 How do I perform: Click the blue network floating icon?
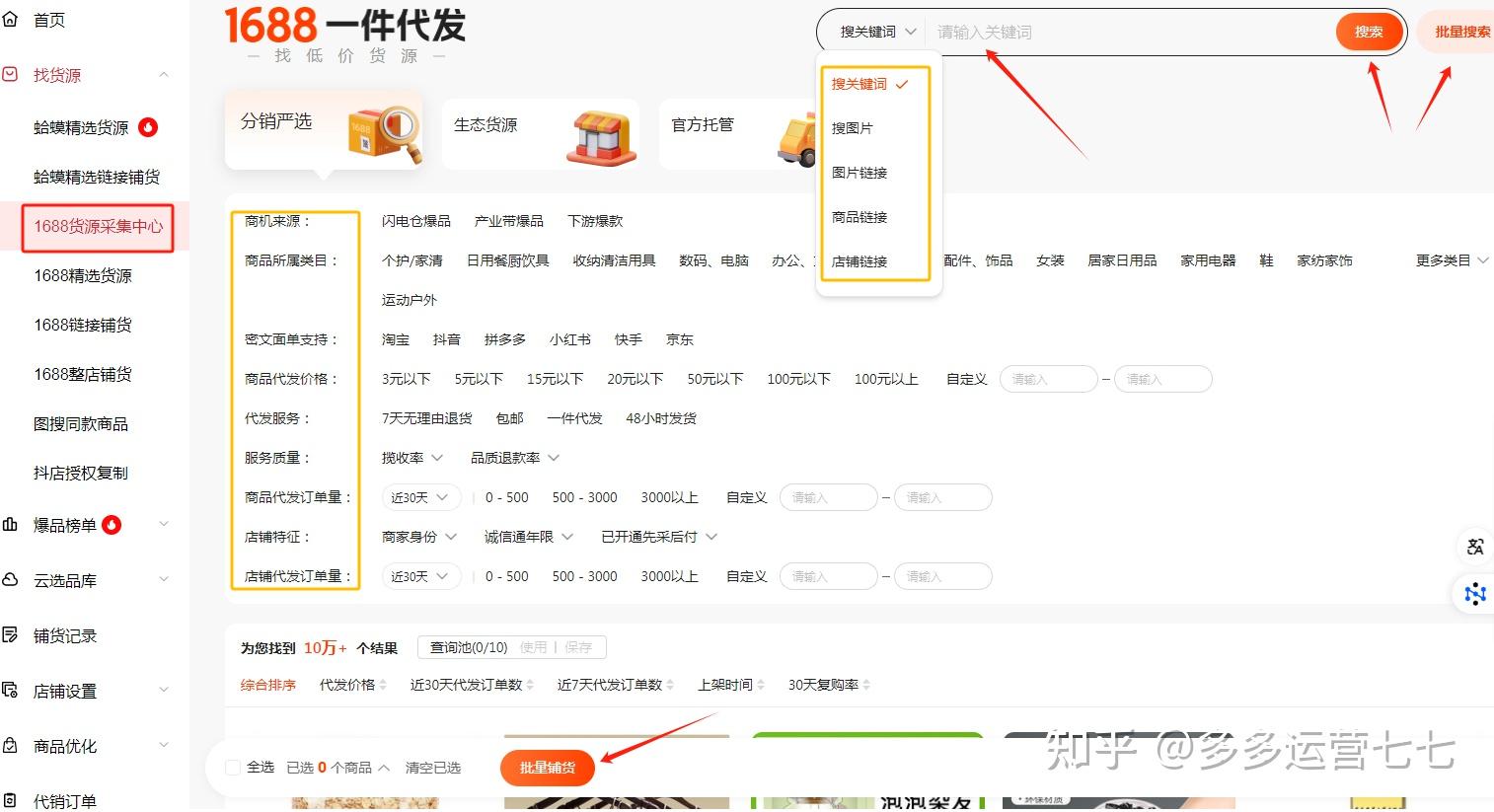(1475, 593)
